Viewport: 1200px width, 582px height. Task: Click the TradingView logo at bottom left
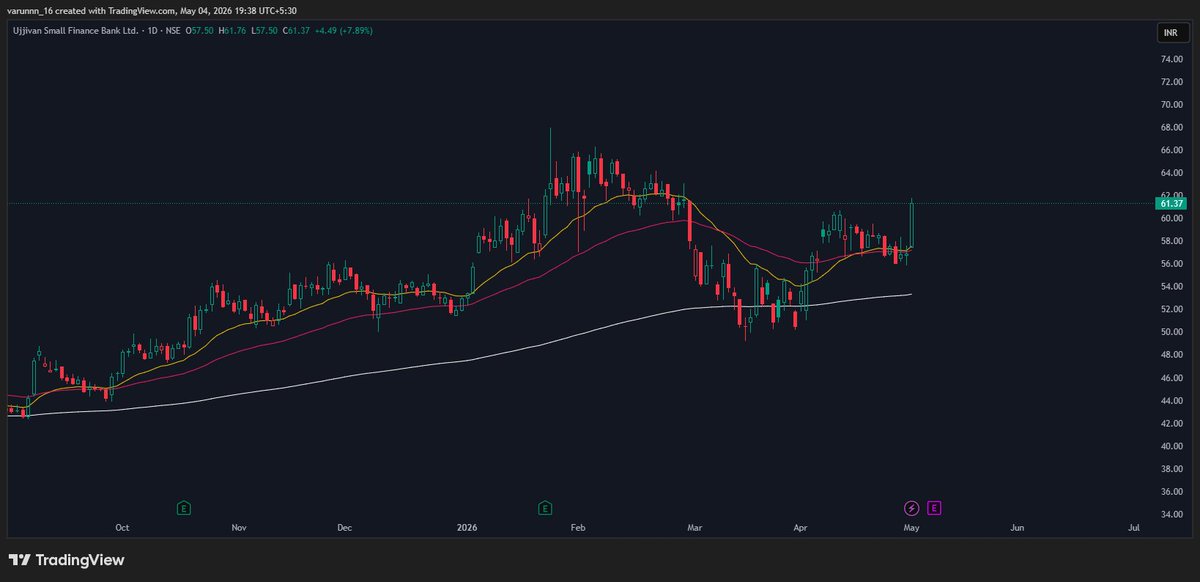(x=66, y=560)
